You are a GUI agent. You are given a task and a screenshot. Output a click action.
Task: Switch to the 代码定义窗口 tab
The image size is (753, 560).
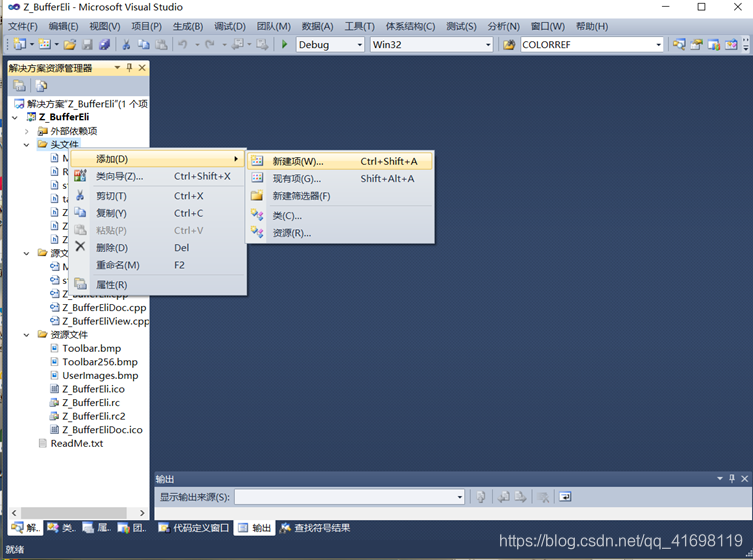coord(194,528)
